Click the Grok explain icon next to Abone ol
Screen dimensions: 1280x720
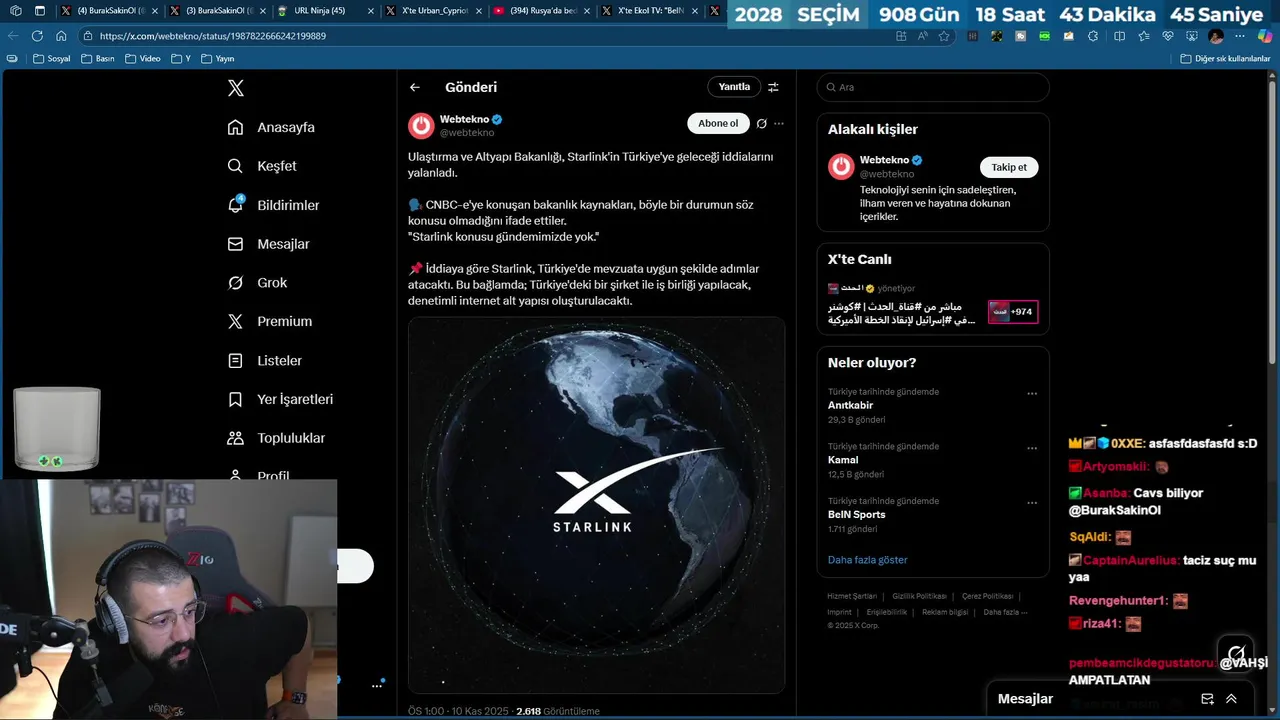click(762, 124)
